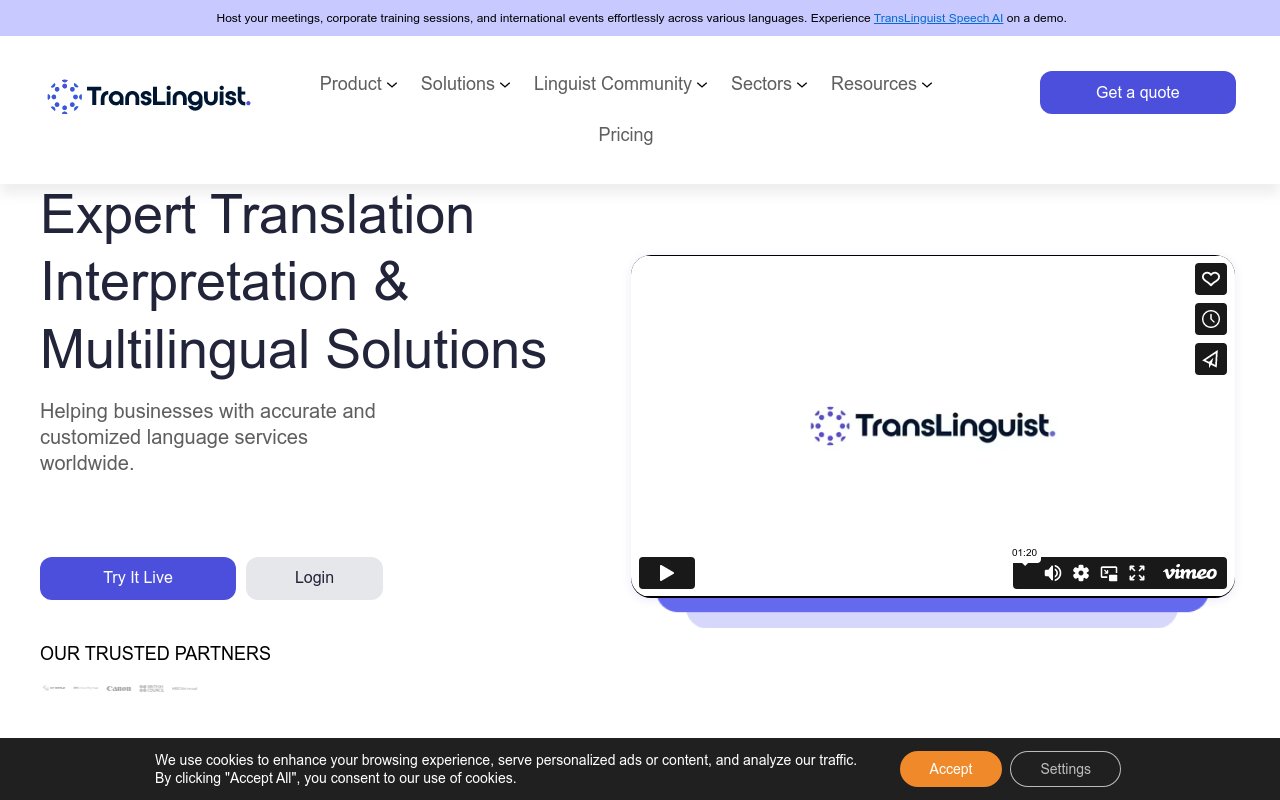Image resolution: width=1280 pixels, height=800 pixels.
Task: Expand the Product dropdown menu
Action: coord(358,84)
